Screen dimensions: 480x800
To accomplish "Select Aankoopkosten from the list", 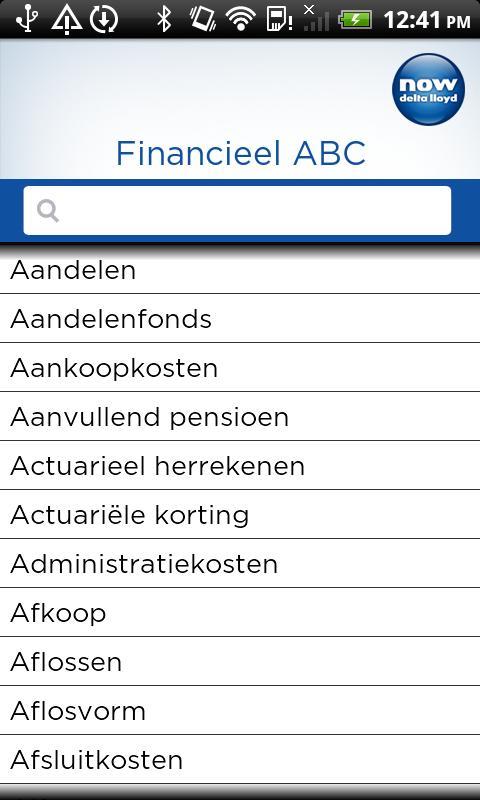I will (x=240, y=367).
